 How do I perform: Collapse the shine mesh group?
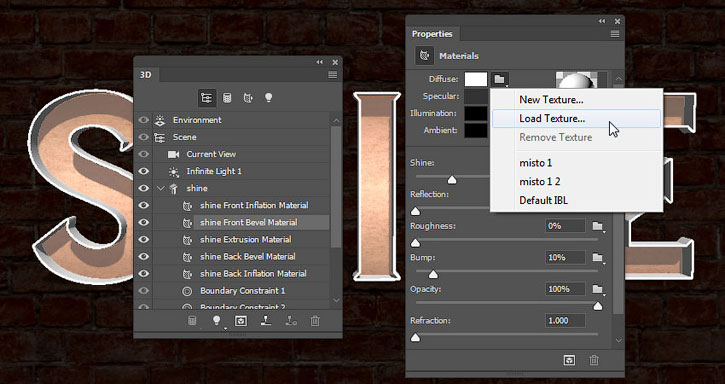[x=161, y=188]
